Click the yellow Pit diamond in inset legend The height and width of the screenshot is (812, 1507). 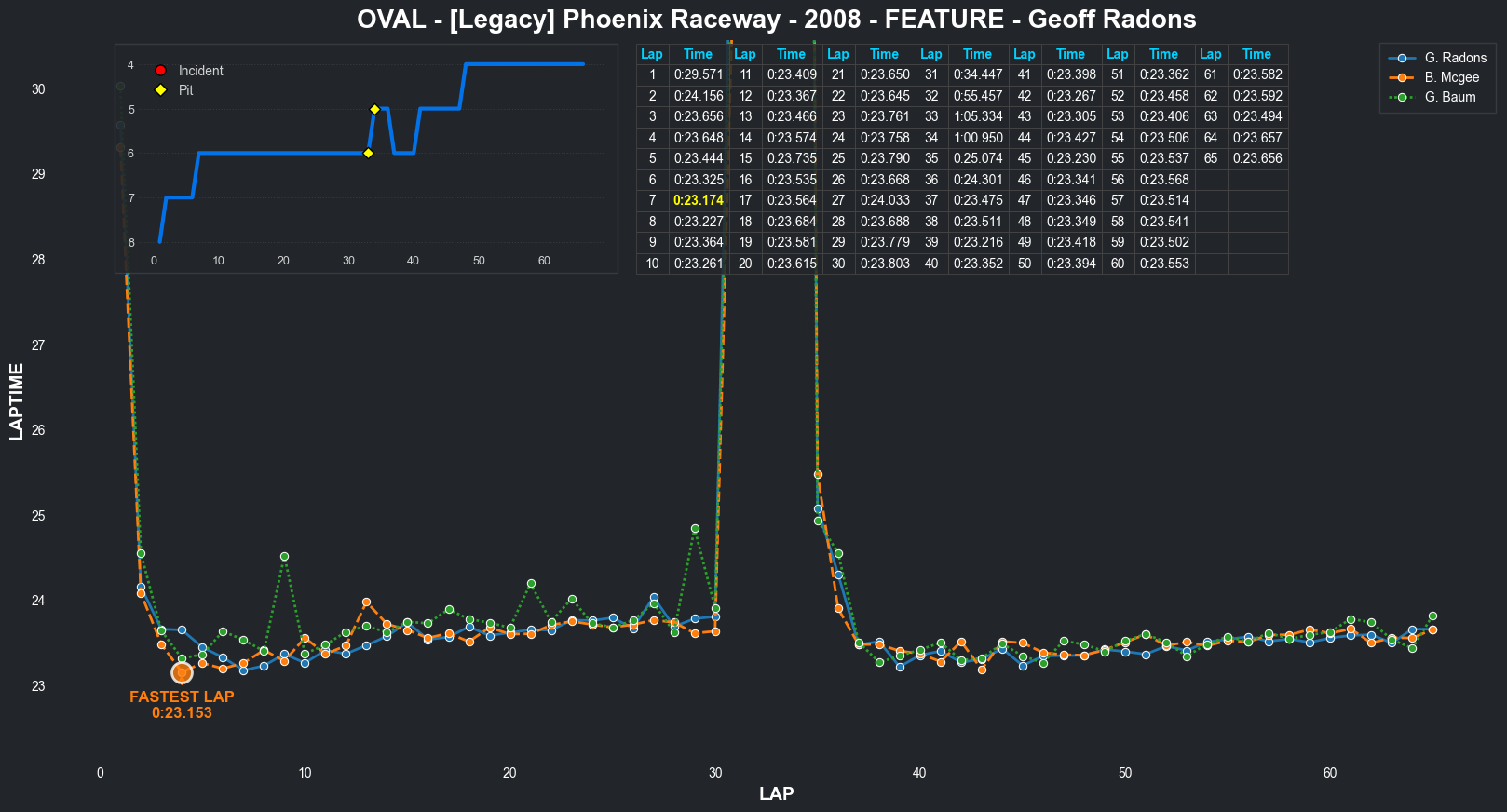160,90
